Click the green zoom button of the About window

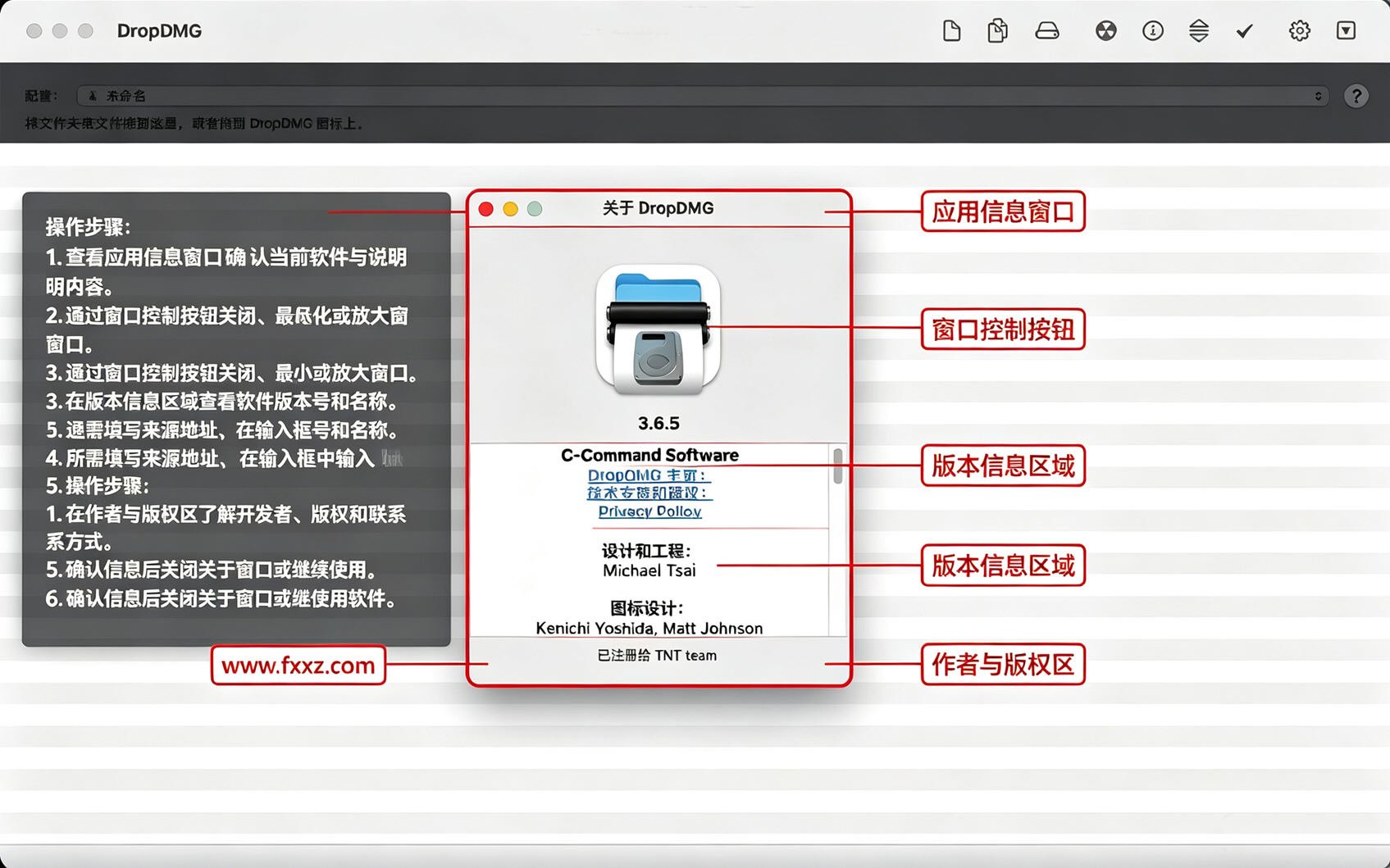tap(535, 209)
